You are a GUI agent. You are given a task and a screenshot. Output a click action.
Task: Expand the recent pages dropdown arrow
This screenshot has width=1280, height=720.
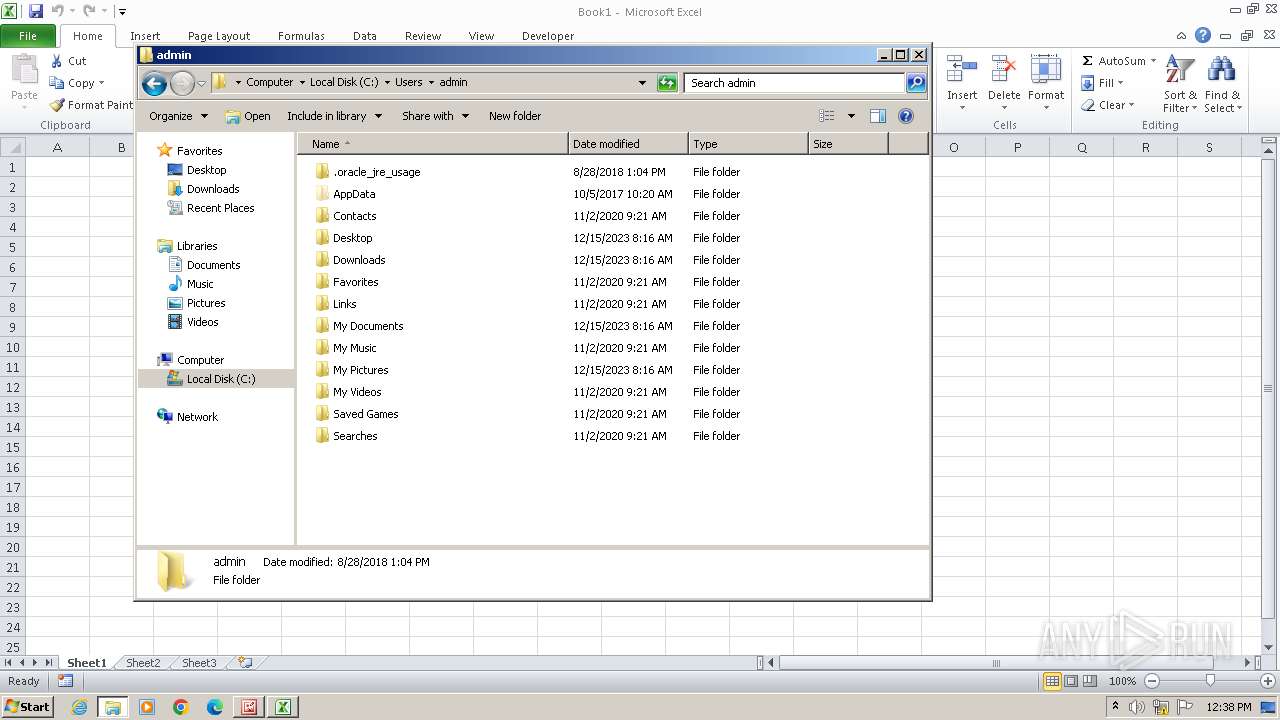coord(201,83)
